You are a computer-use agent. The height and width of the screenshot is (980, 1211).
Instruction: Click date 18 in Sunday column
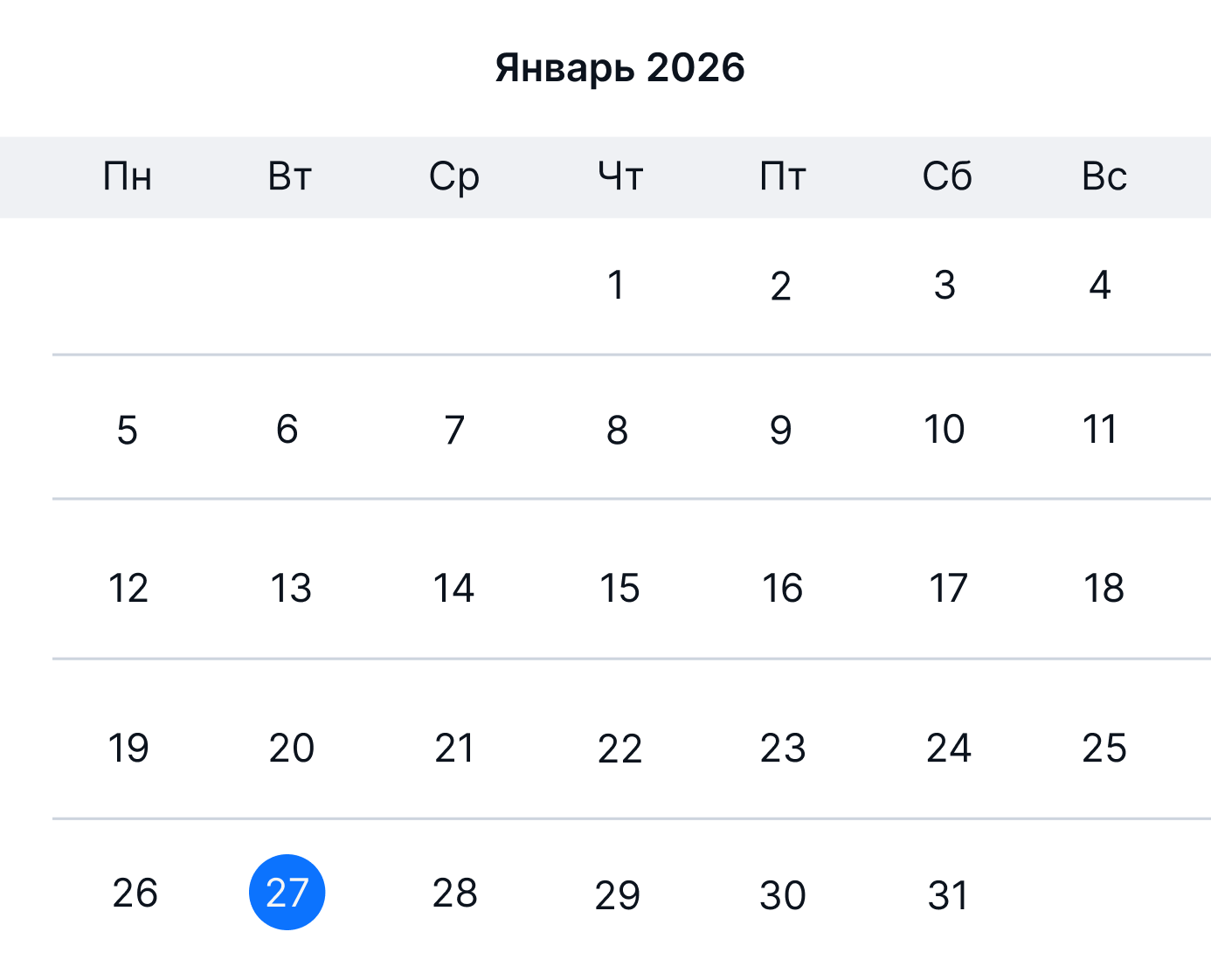pos(1104,588)
